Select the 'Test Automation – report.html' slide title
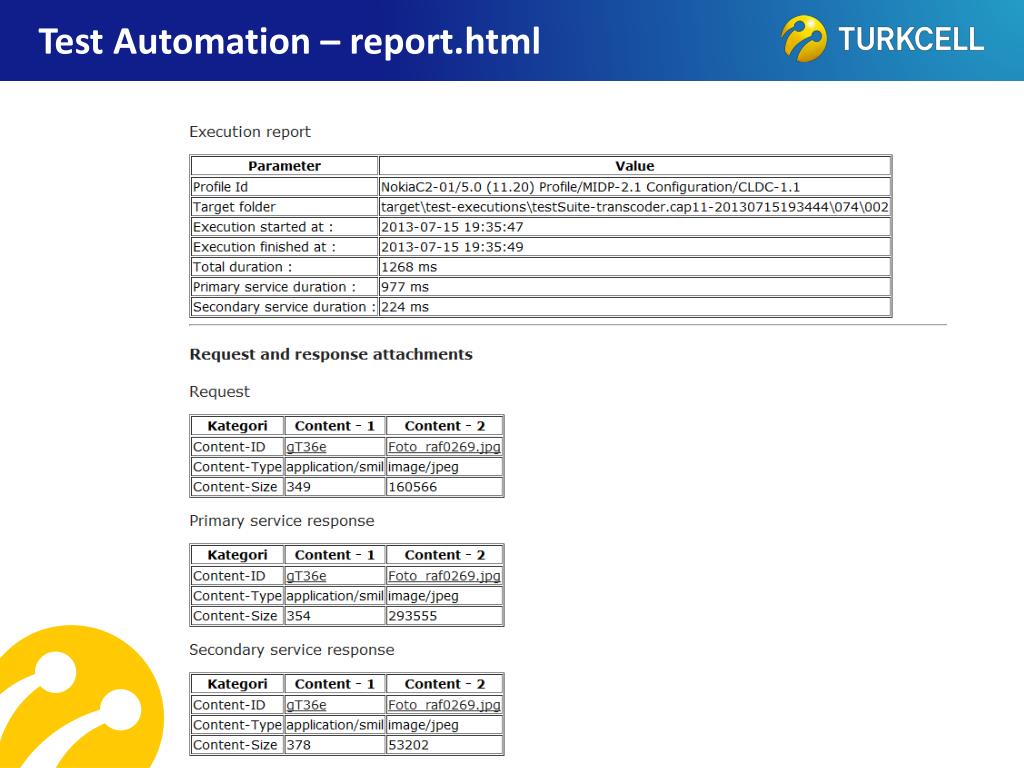The height and width of the screenshot is (768, 1024). point(289,42)
